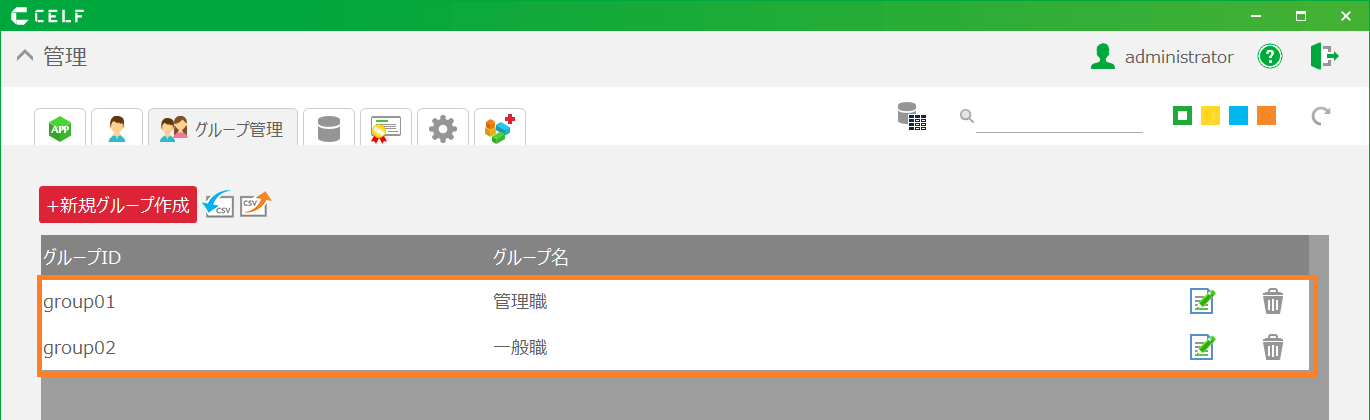This screenshot has width=1370, height=420.
Task: Edit the group01 管理職 row
Action: (x=1202, y=301)
